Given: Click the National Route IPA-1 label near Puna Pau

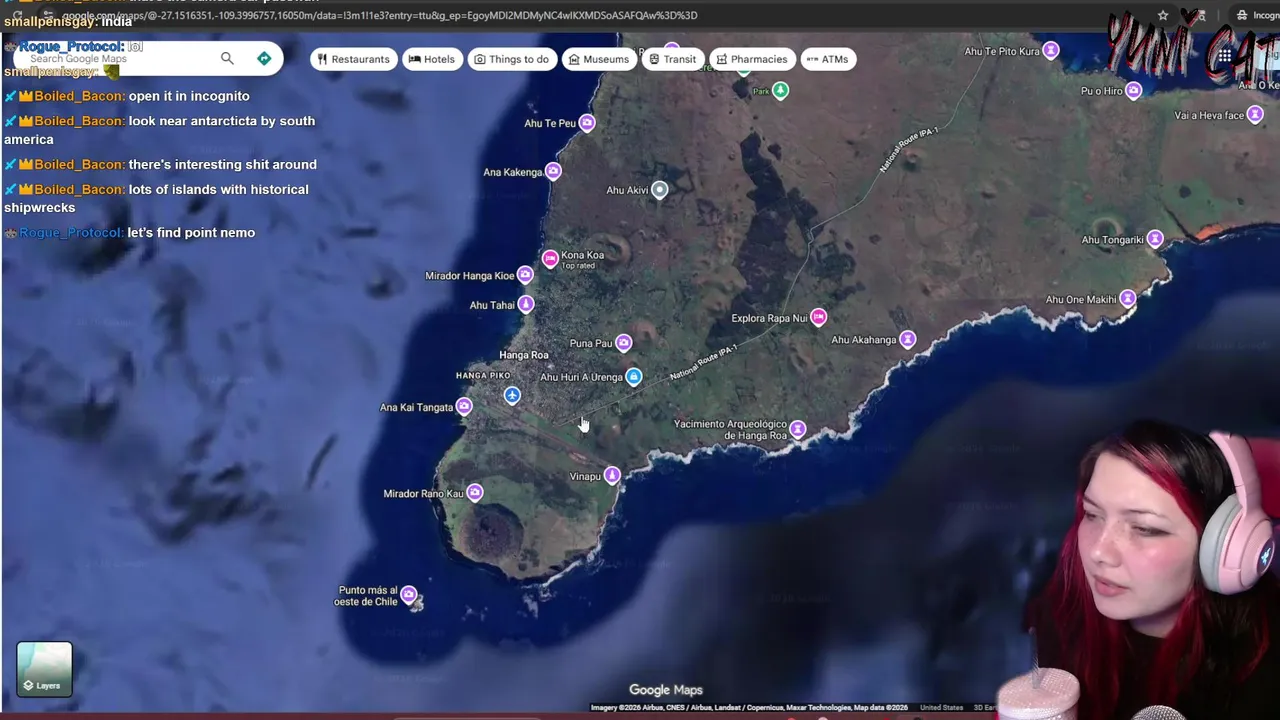Looking at the screenshot, I should pyautogui.click(x=703, y=362).
